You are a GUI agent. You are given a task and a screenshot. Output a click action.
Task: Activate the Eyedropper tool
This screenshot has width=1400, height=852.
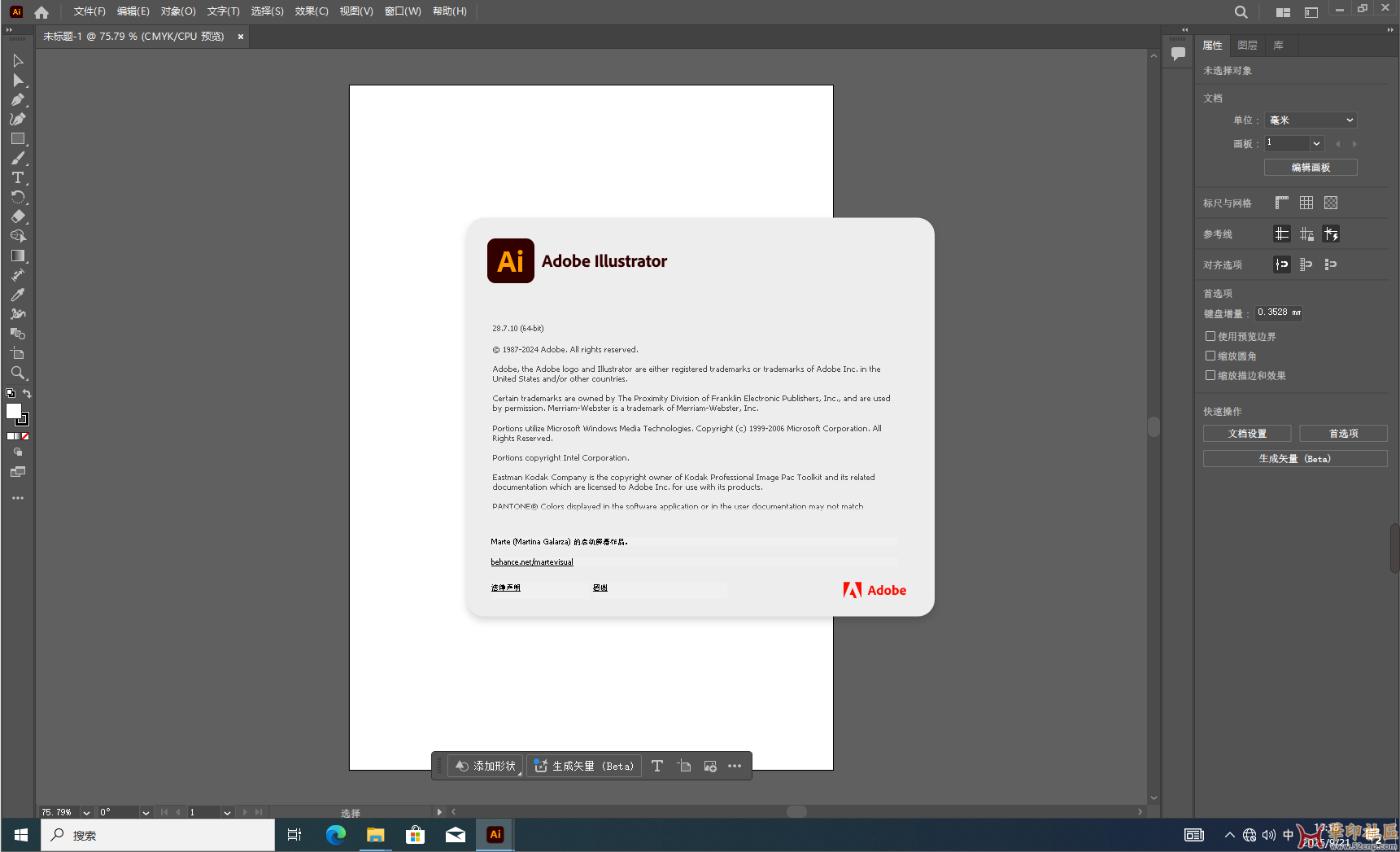pos(17,295)
